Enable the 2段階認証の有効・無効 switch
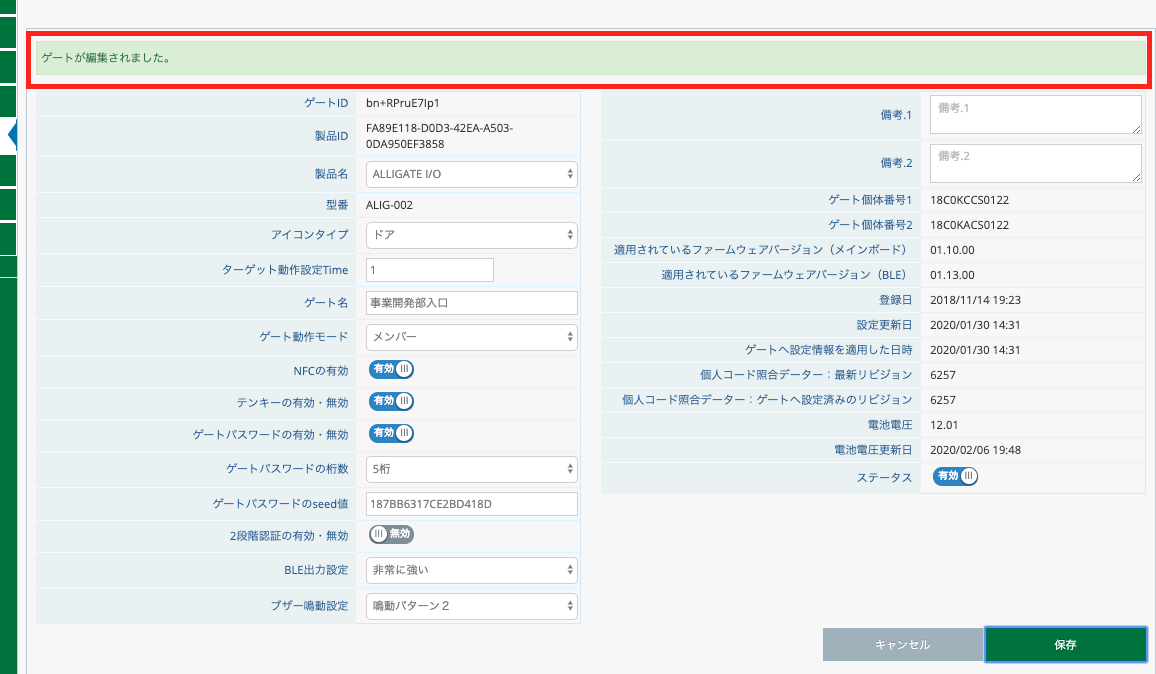The width and height of the screenshot is (1156, 674). coord(391,534)
